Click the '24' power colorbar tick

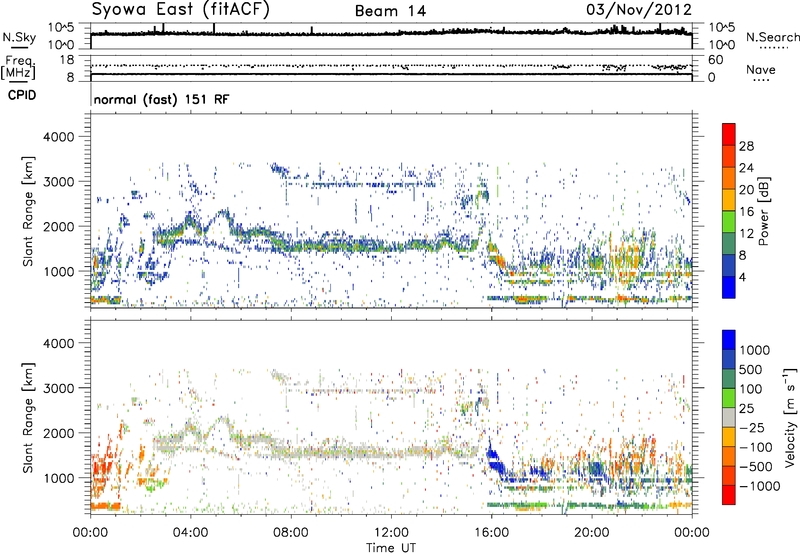tap(746, 168)
